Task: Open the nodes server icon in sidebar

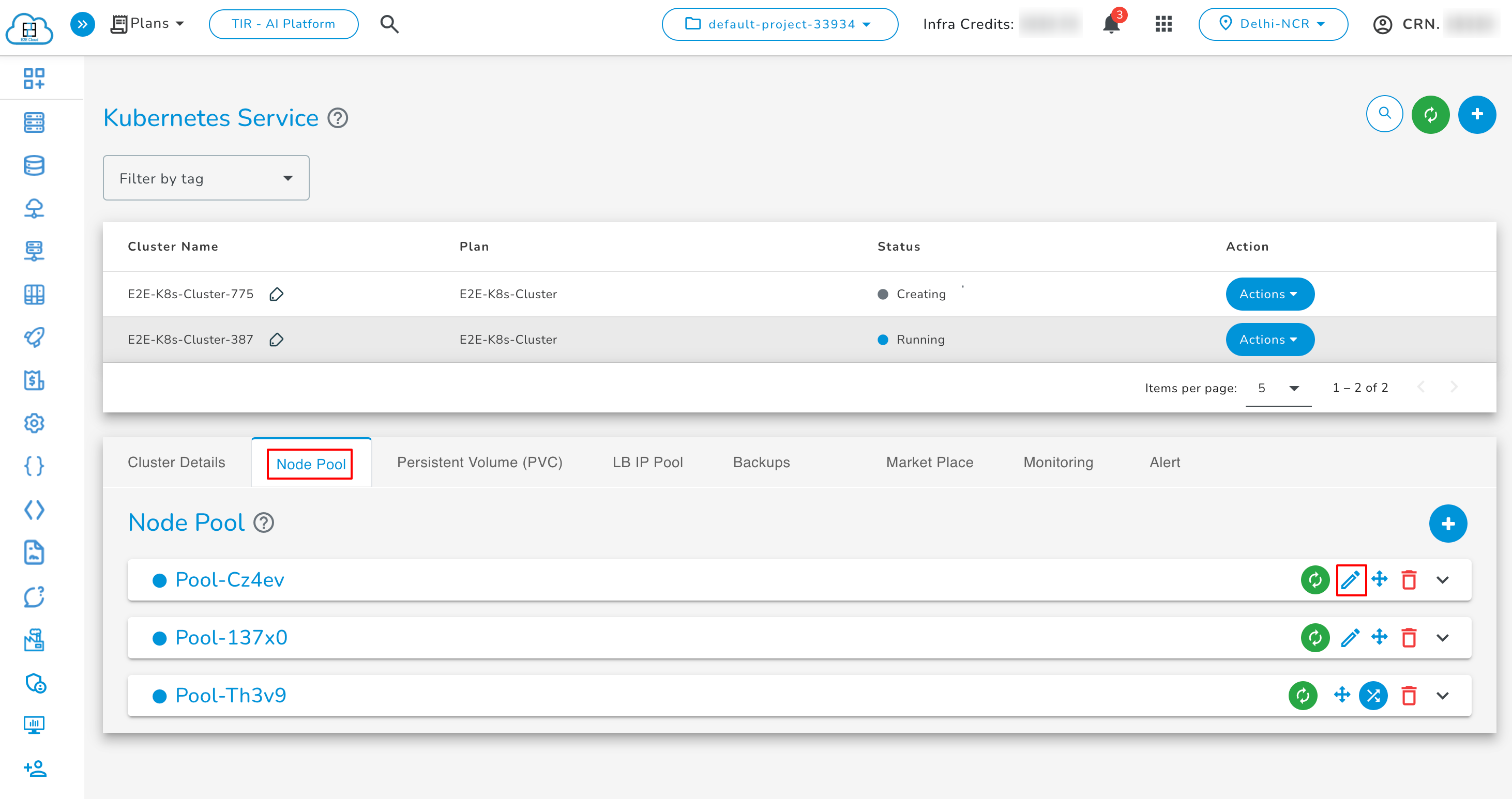Action: [x=34, y=122]
